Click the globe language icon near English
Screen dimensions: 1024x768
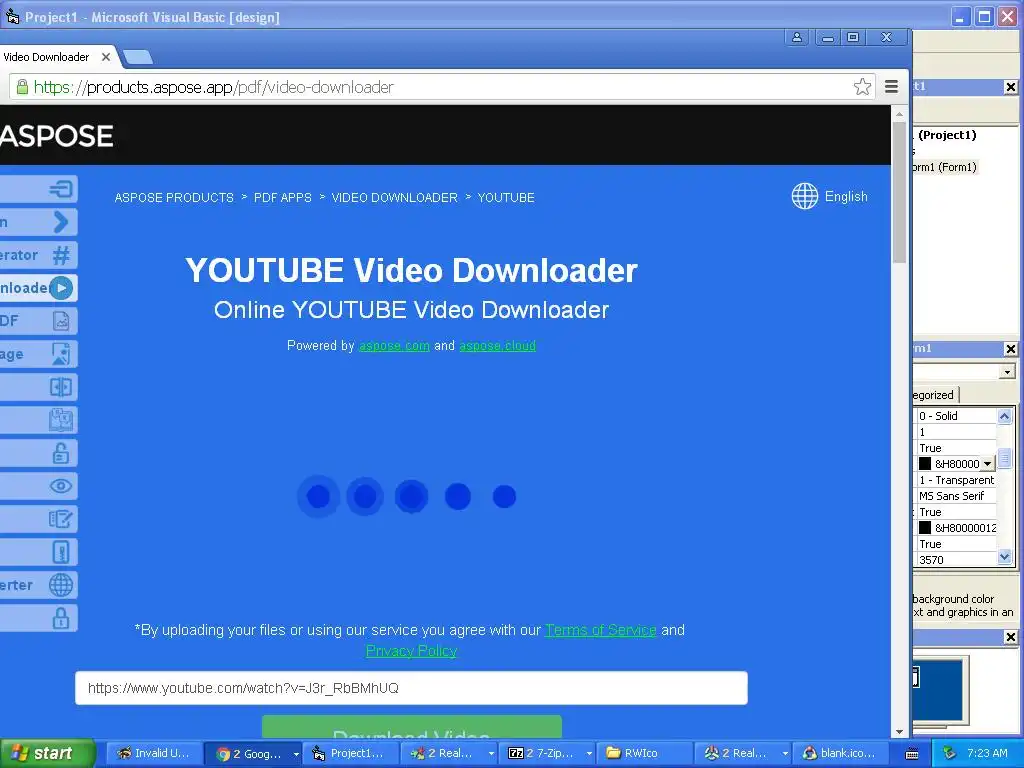pos(805,196)
